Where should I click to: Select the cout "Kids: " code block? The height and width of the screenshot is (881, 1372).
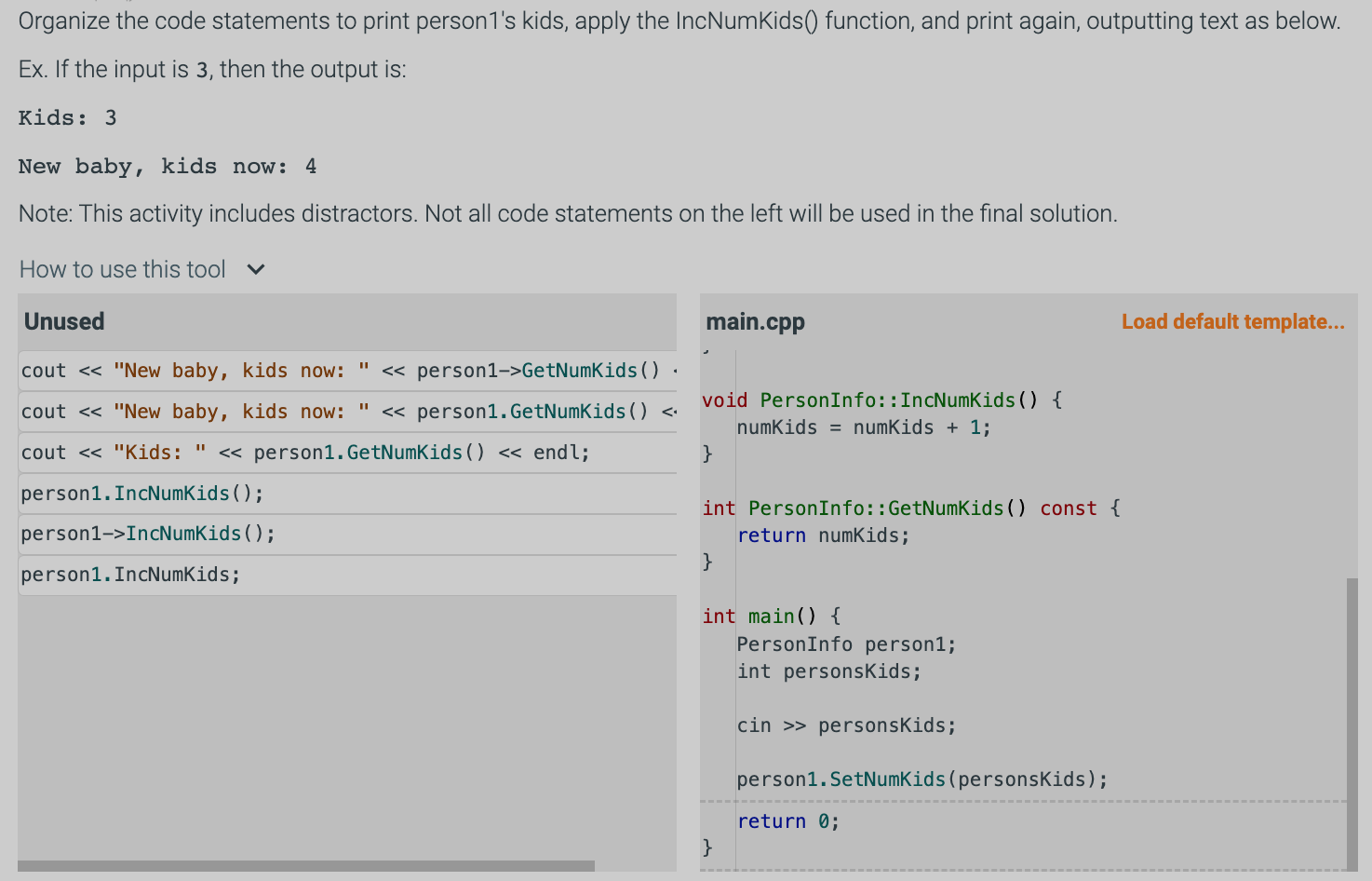tap(347, 453)
